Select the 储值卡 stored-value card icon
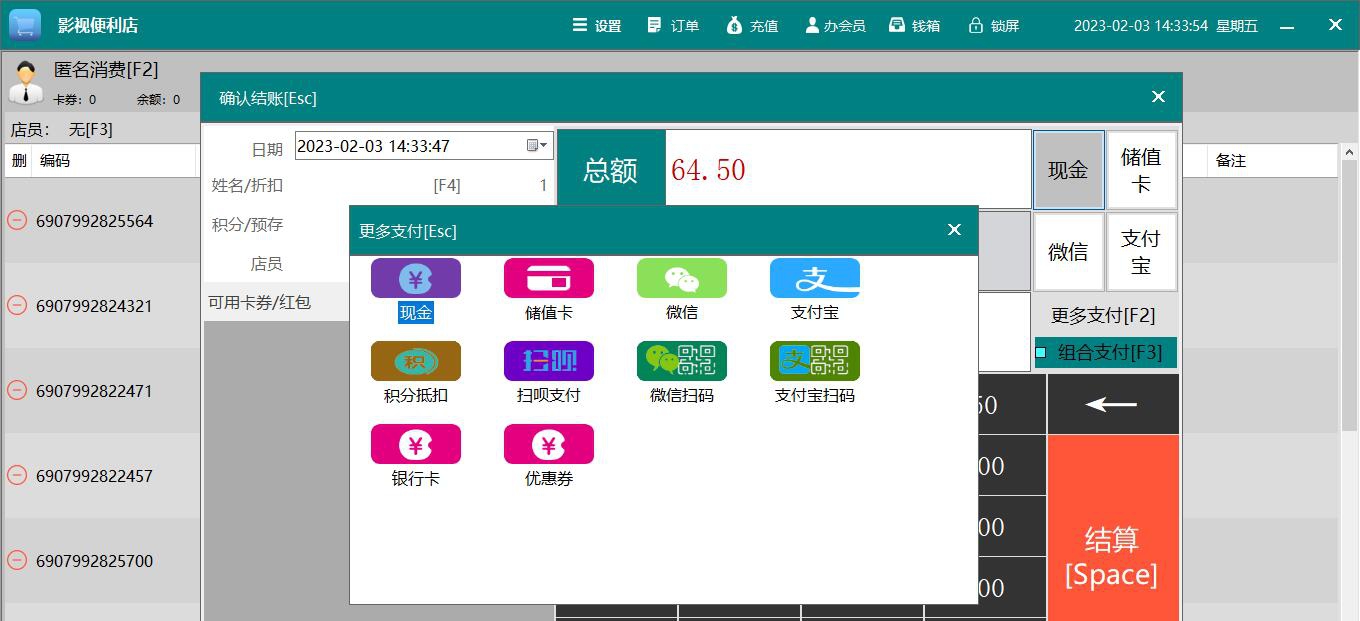The width and height of the screenshot is (1360, 621). click(x=548, y=277)
